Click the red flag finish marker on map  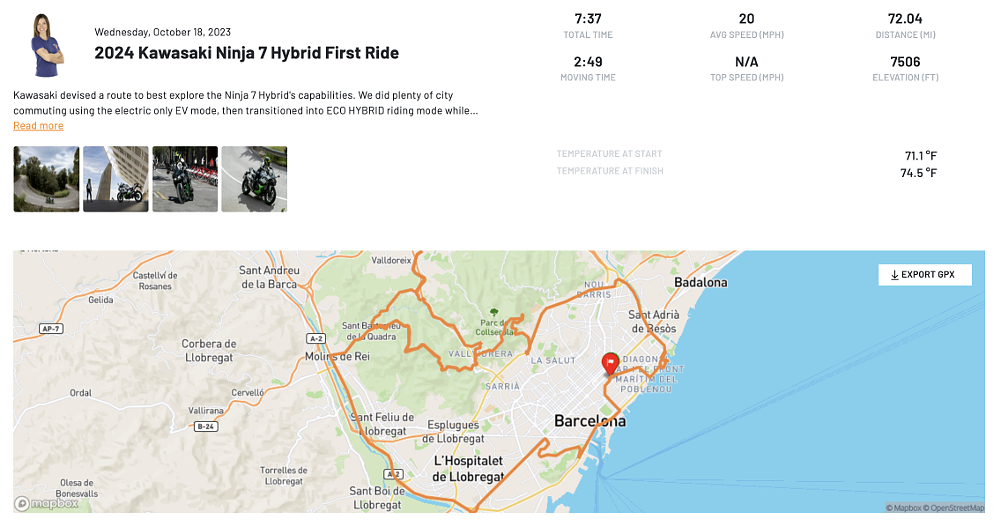click(x=610, y=363)
